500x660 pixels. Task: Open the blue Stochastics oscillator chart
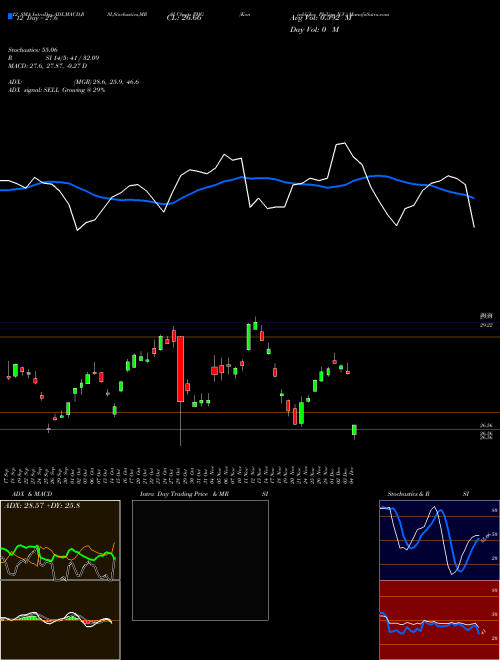pyautogui.click(x=439, y=540)
